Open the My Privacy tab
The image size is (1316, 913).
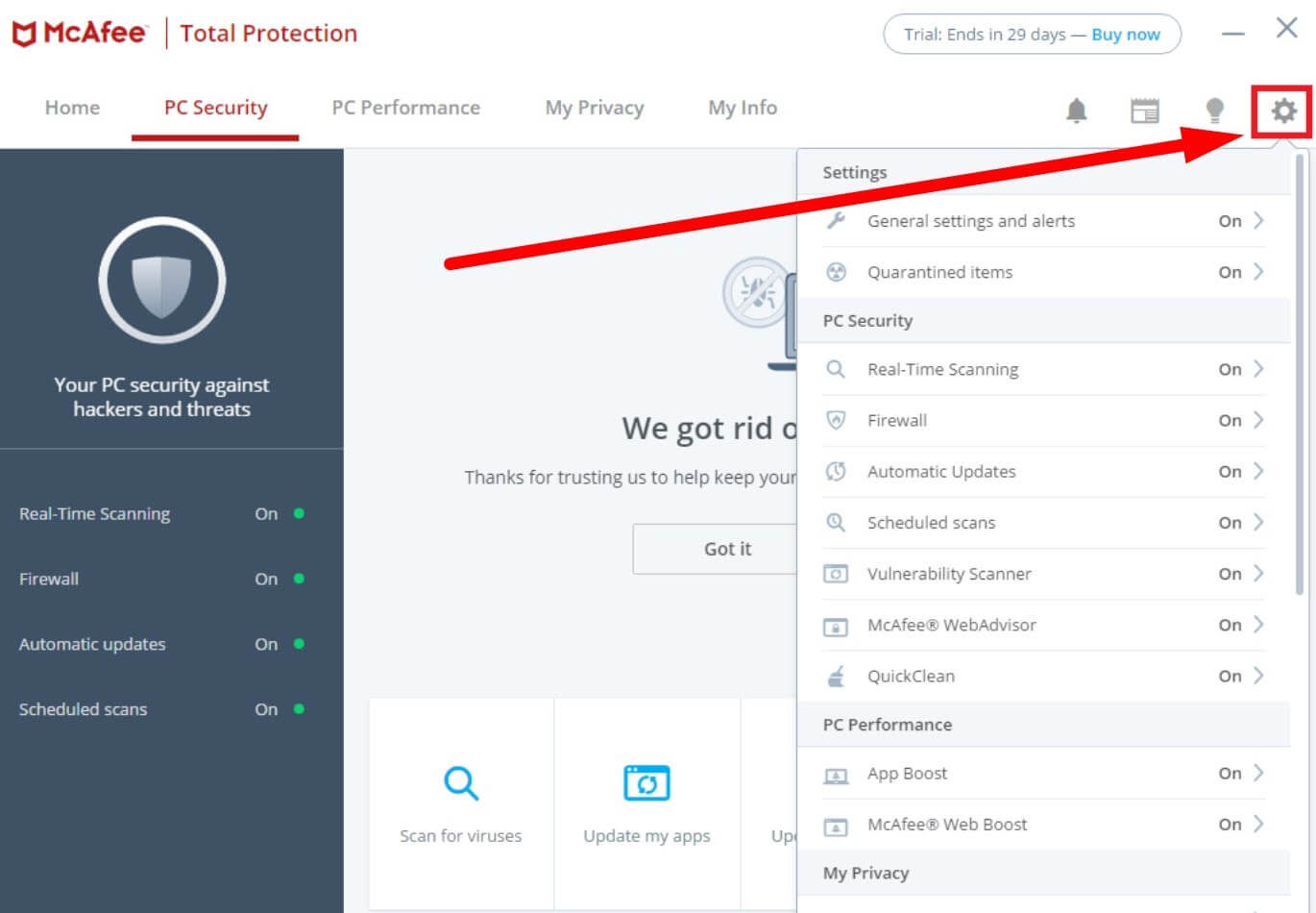[x=594, y=108]
